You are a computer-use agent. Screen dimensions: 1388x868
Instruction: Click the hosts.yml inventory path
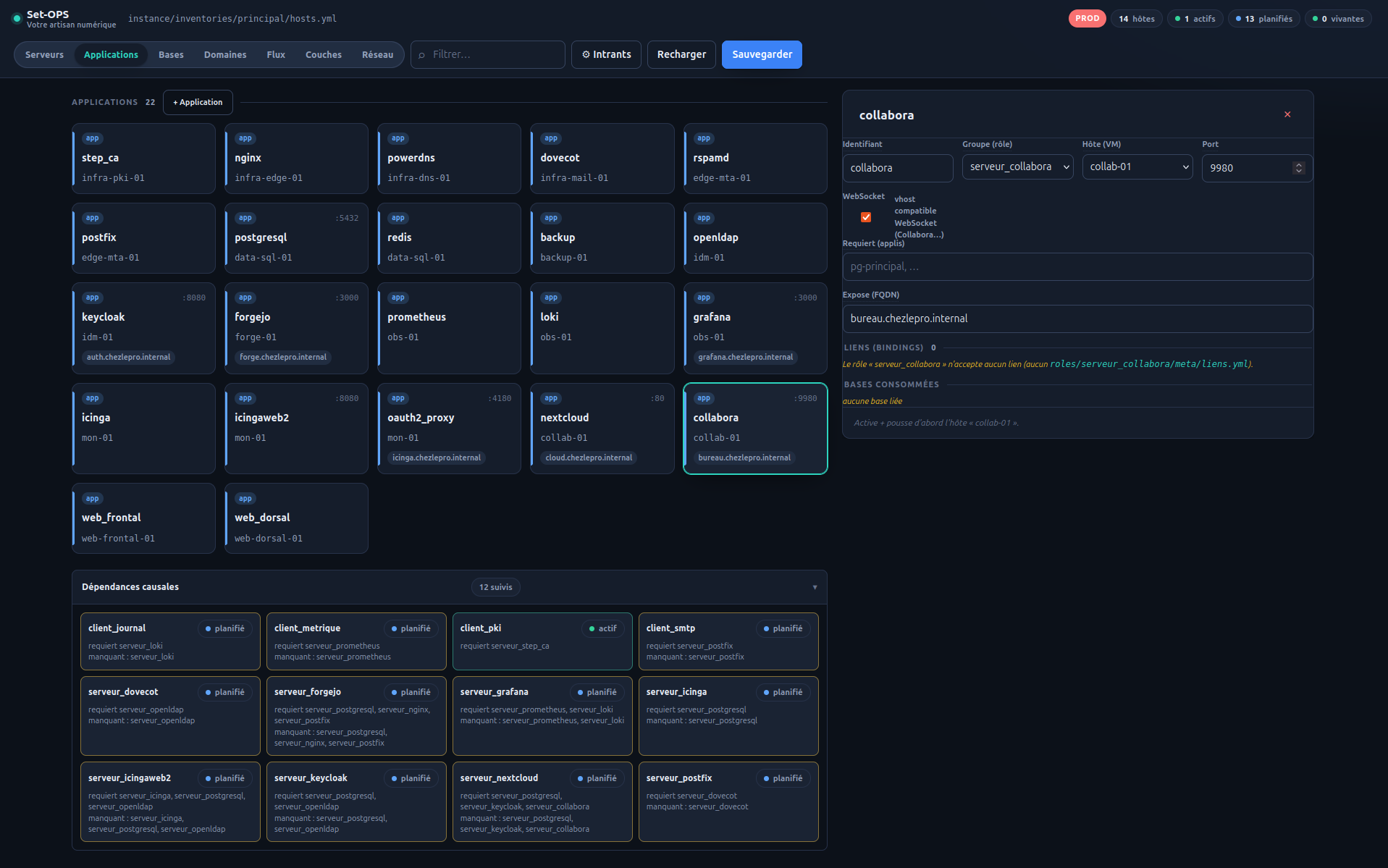[x=232, y=19]
